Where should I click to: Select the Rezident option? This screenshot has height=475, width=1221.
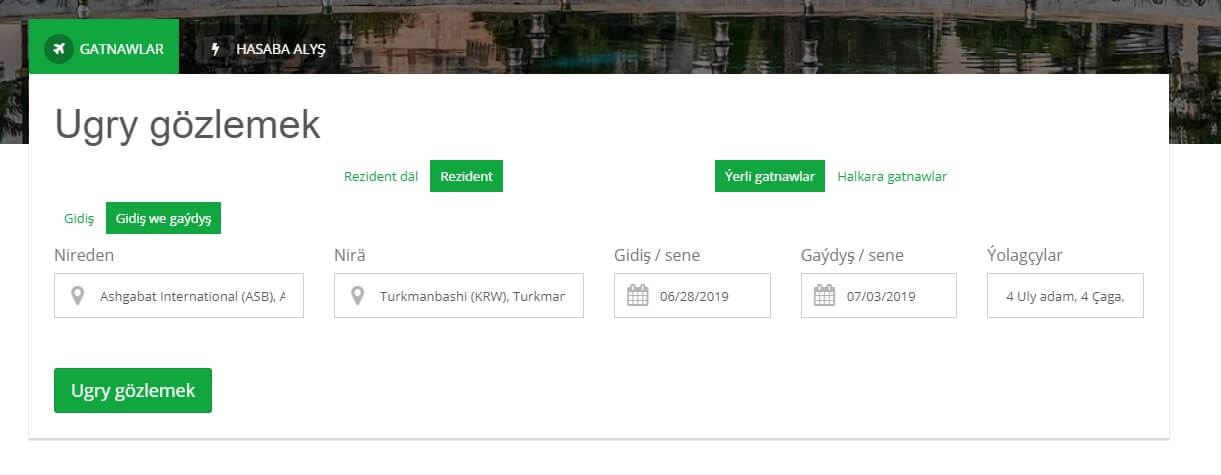coord(466,176)
